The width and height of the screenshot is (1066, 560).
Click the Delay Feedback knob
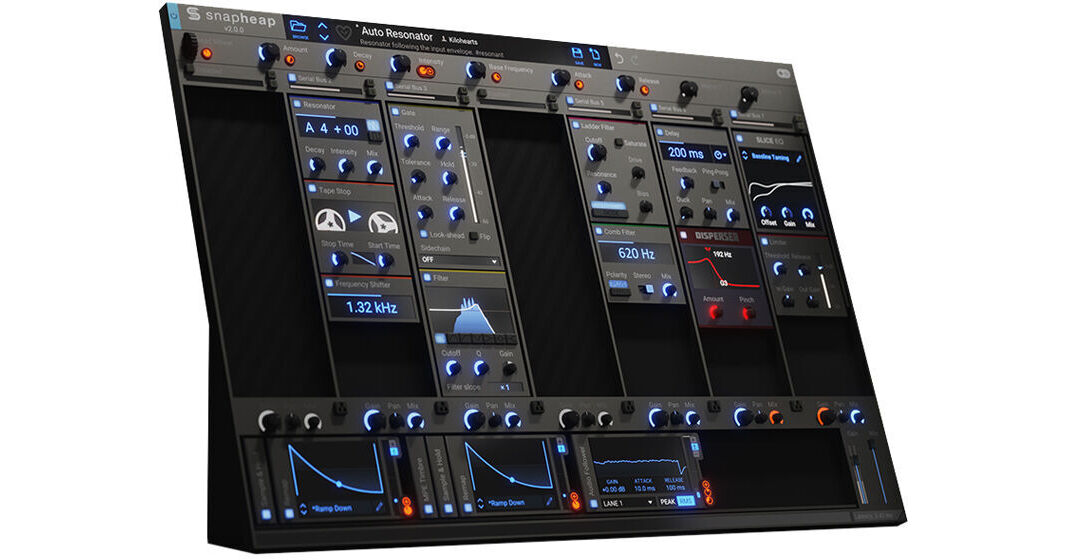pyautogui.click(x=686, y=183)
